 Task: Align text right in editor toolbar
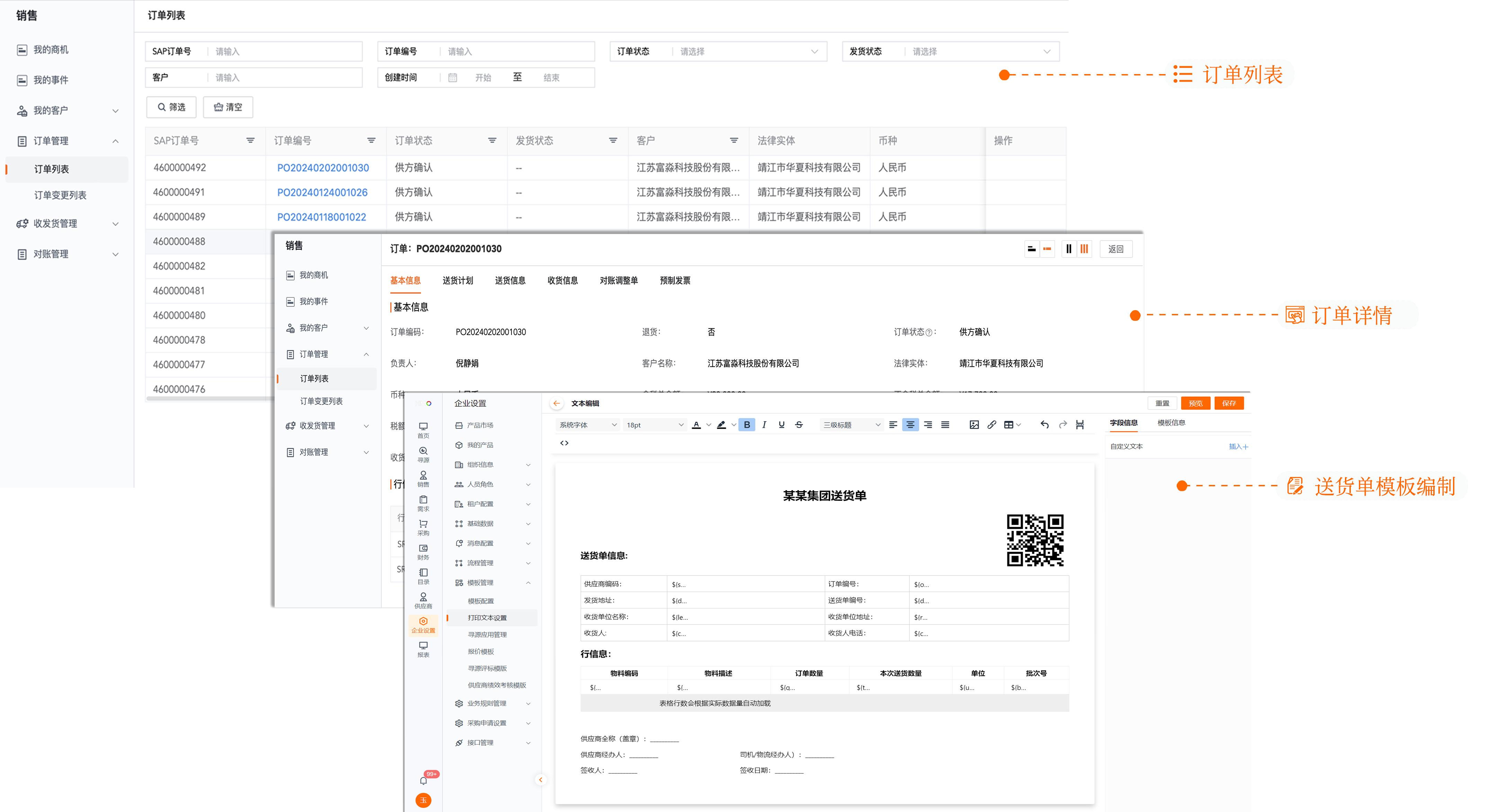coord(928,425)
